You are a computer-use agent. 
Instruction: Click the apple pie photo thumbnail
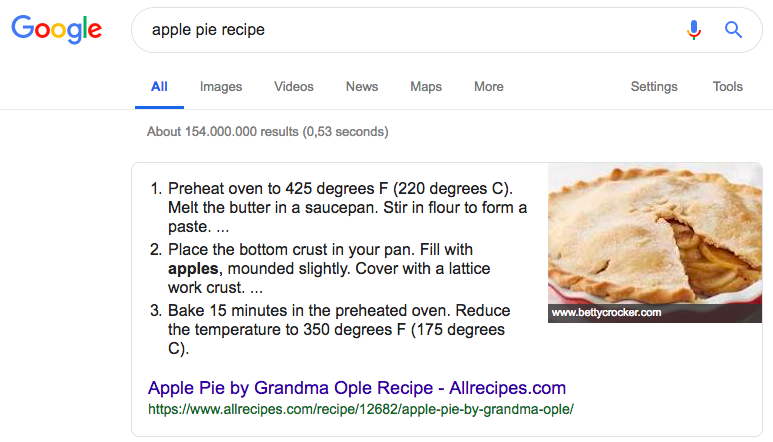pyautogui.click(x=655, y=235)
